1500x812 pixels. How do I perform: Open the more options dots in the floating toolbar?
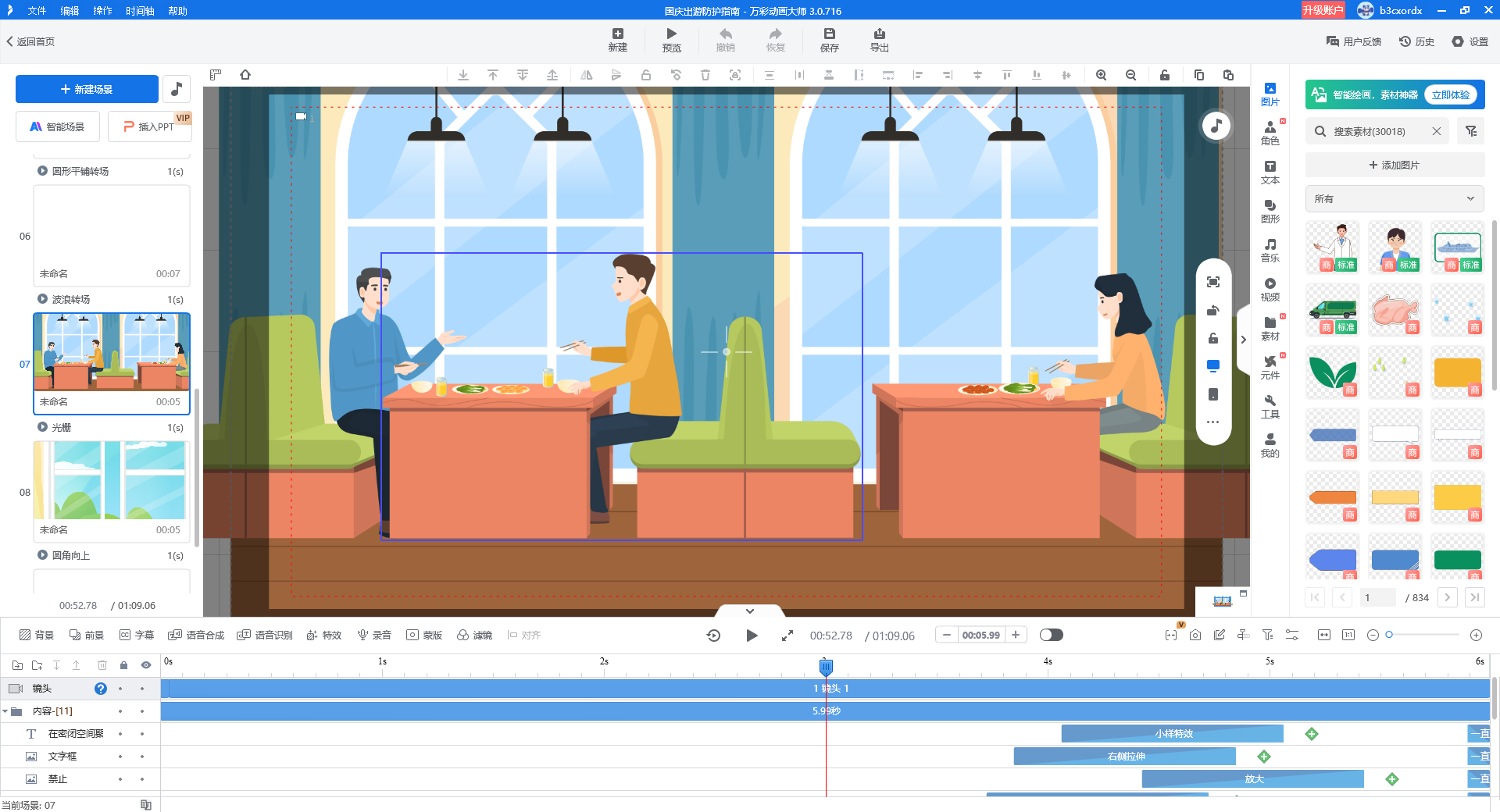(x=1213, y=422)
